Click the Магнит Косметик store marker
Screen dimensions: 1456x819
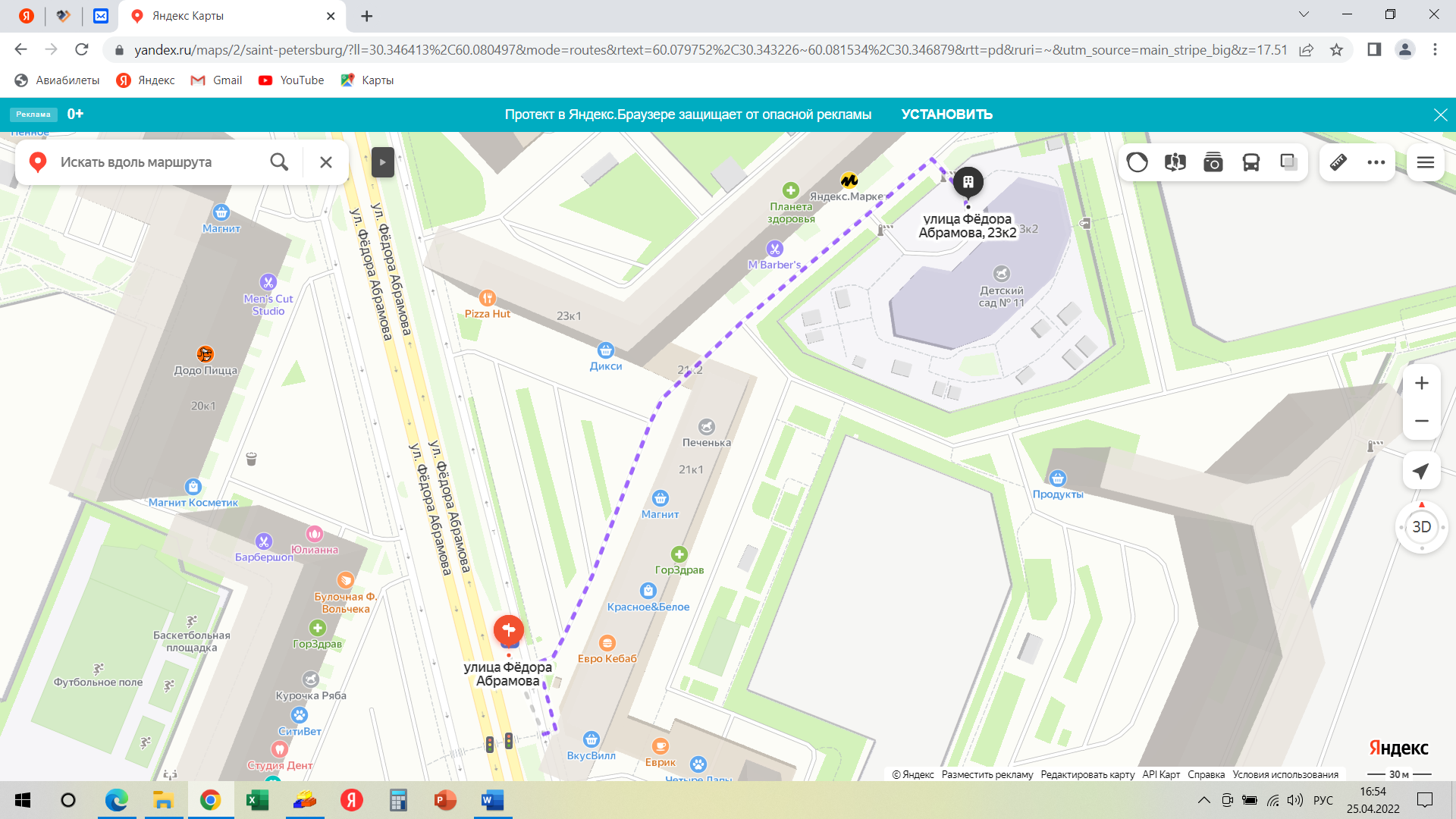(193, 487)
